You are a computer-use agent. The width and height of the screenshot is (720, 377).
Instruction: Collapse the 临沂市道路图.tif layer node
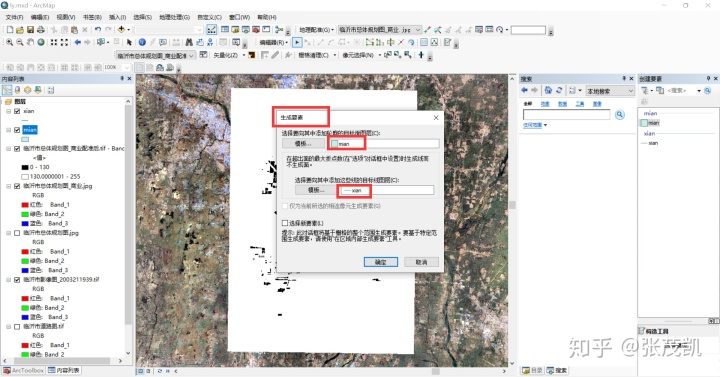click(x=9, y=326)
